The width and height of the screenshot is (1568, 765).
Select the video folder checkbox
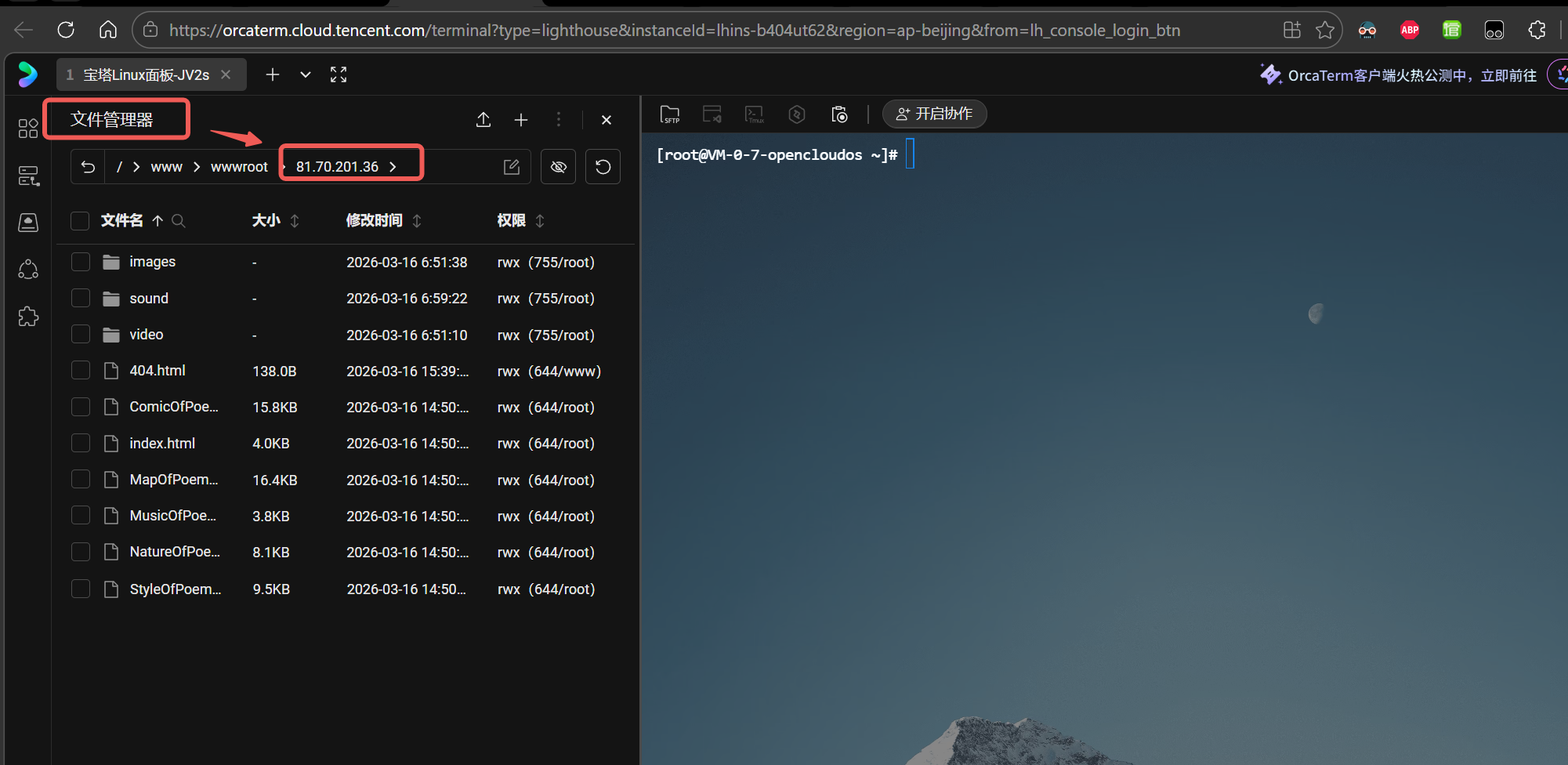point(81,334)
